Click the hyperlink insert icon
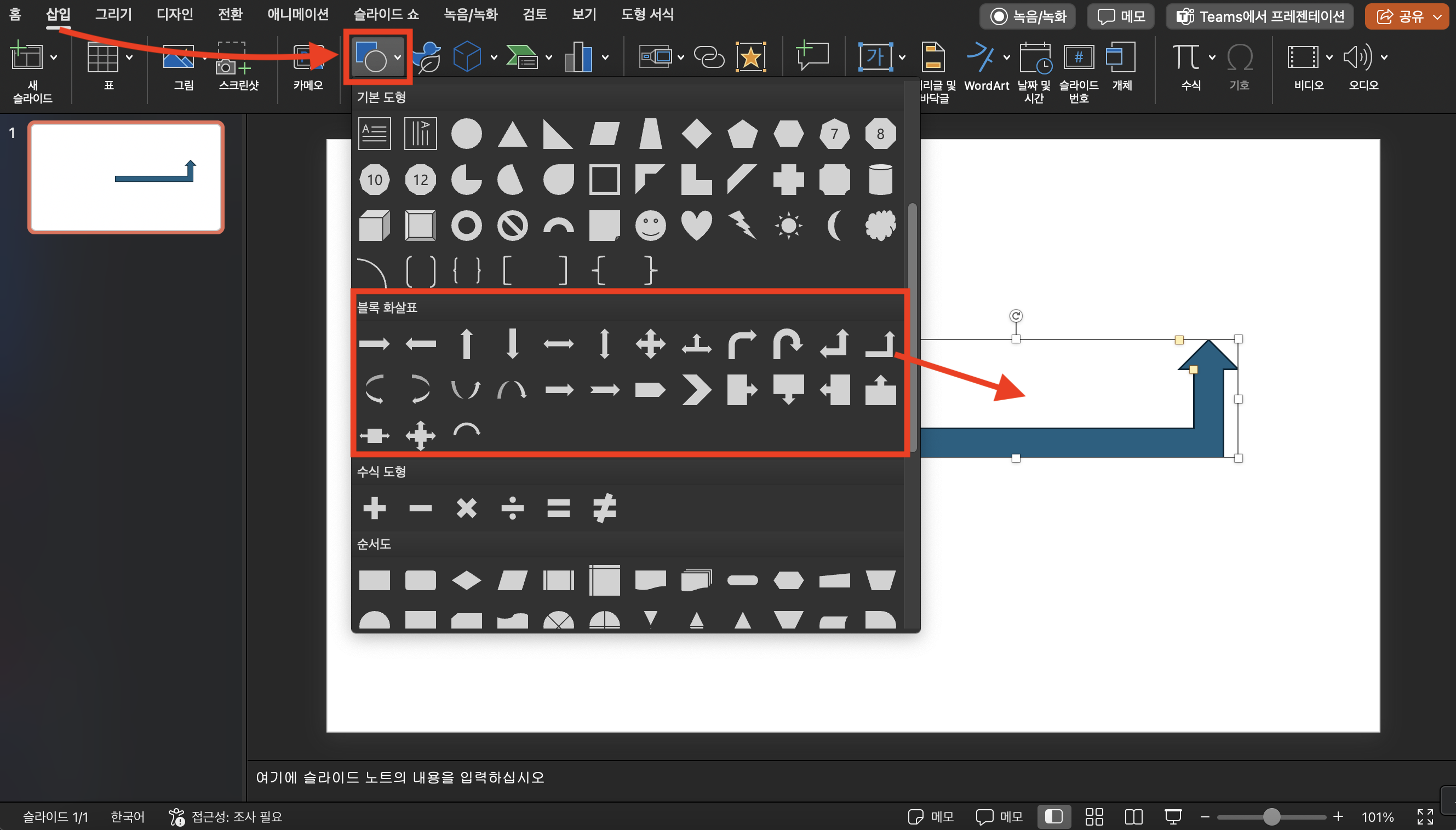Viewport: 1456px width, 830px height. click(x=709, y=57)
